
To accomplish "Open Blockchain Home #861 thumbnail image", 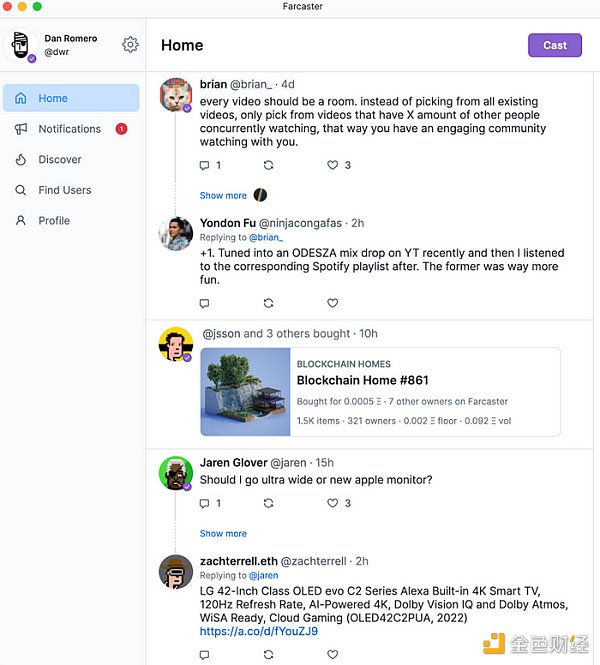I will coord(245,392).
